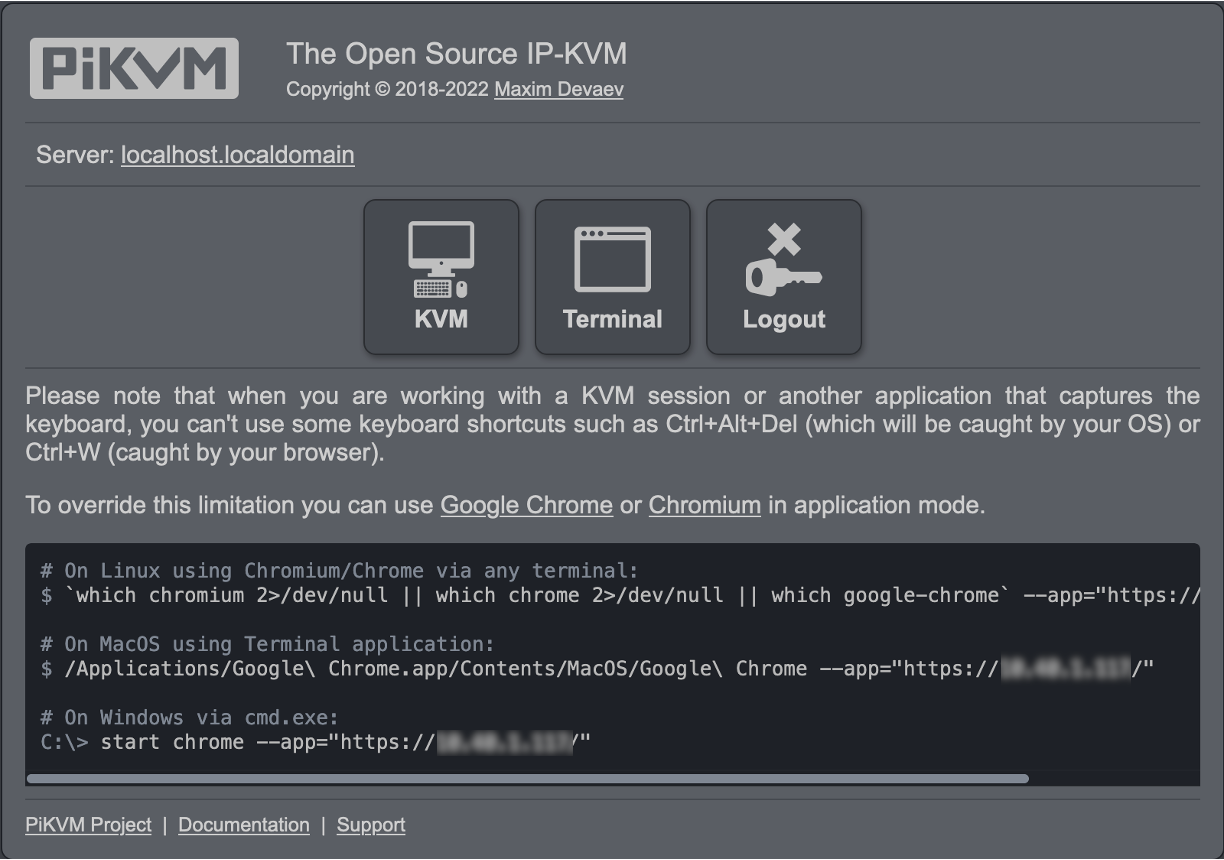The height and width of the screenshot is (860, 1224).
Task: Open the KVM console
Action: [441, 277]
